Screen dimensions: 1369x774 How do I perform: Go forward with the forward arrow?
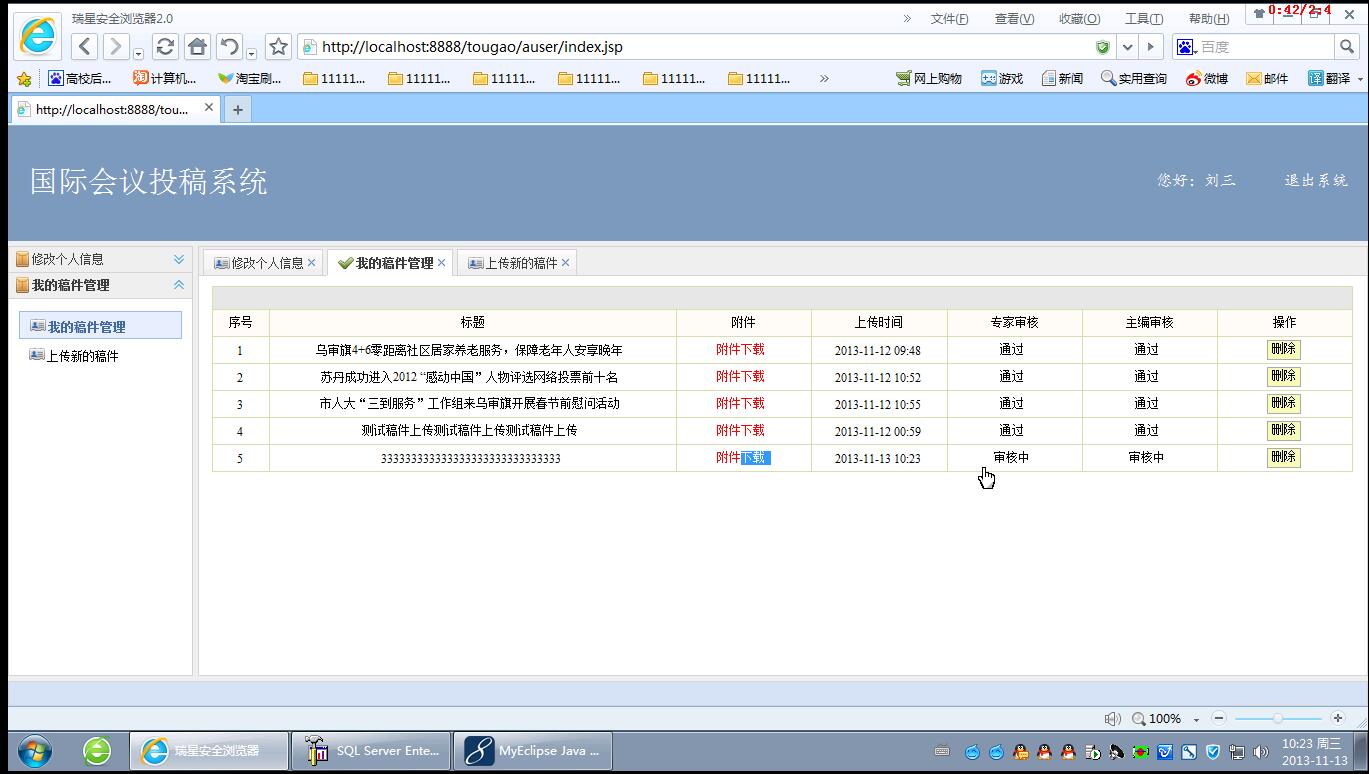point(116,46)
